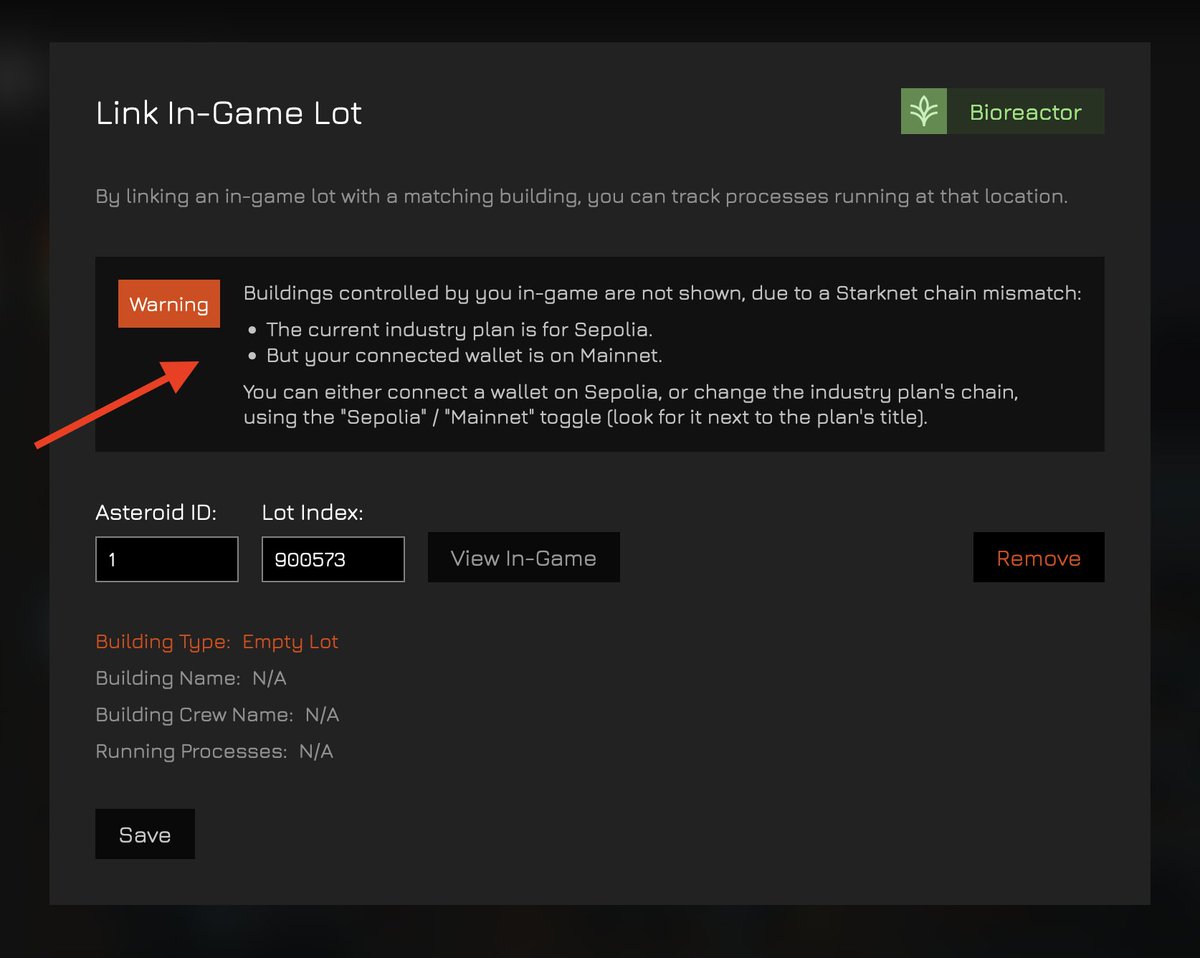This screenshot has width=1200, height=958.
Task: Click the Starknet chain mismatch warning sentence
Action: click(663, 294)
